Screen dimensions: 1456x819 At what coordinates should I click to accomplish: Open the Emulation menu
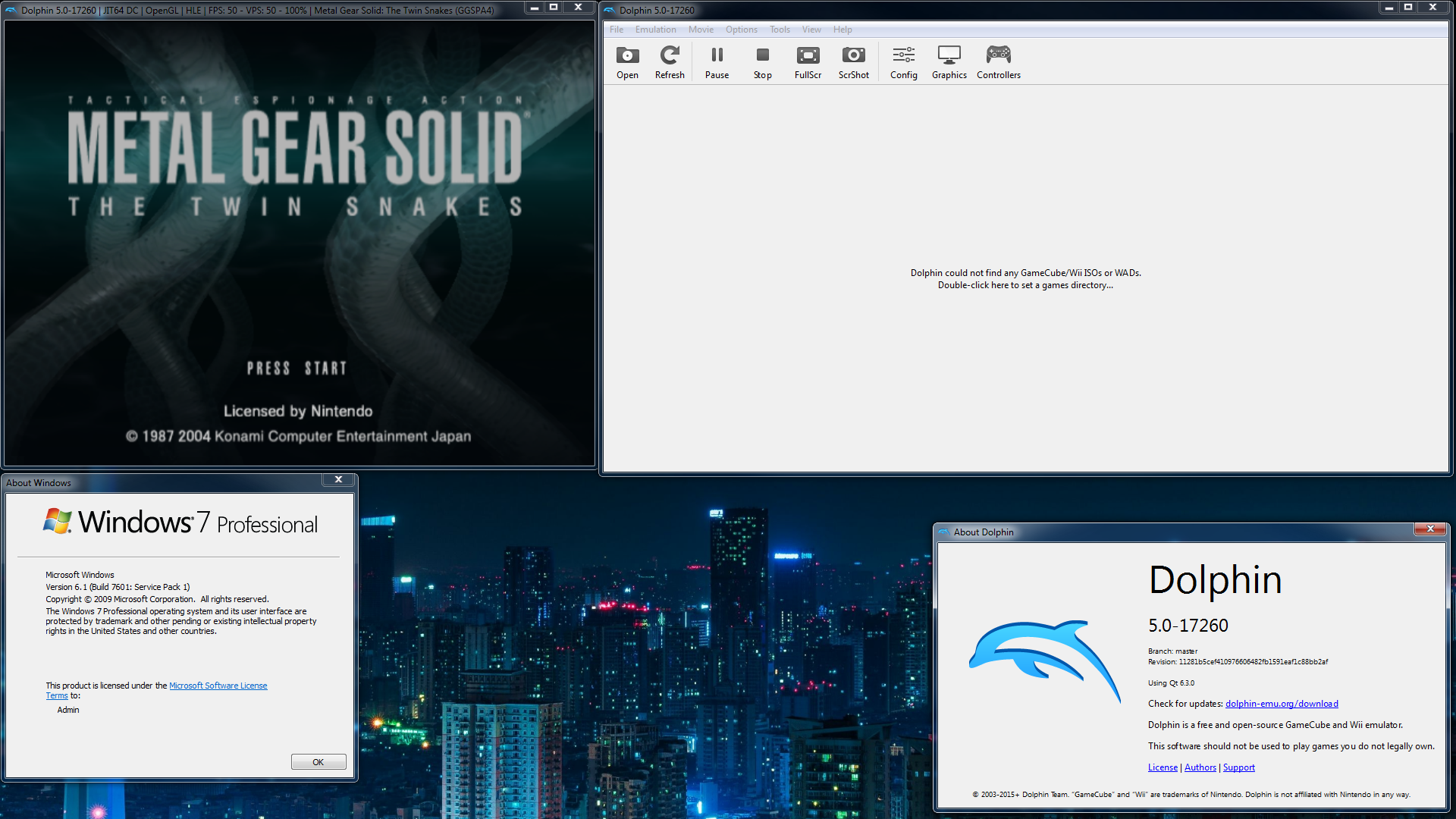(x=655, y=30)
